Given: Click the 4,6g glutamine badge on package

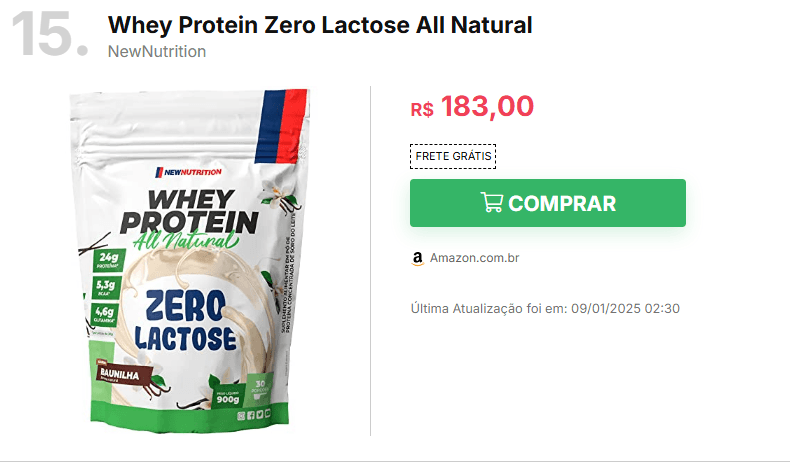Looking at the screenshot, I should coord(105,315).
